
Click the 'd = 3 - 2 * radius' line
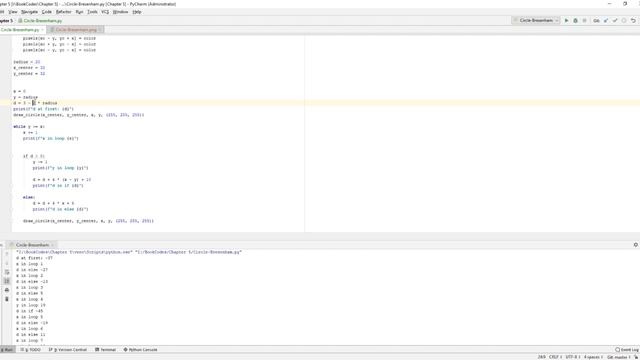tap(35, 103)
